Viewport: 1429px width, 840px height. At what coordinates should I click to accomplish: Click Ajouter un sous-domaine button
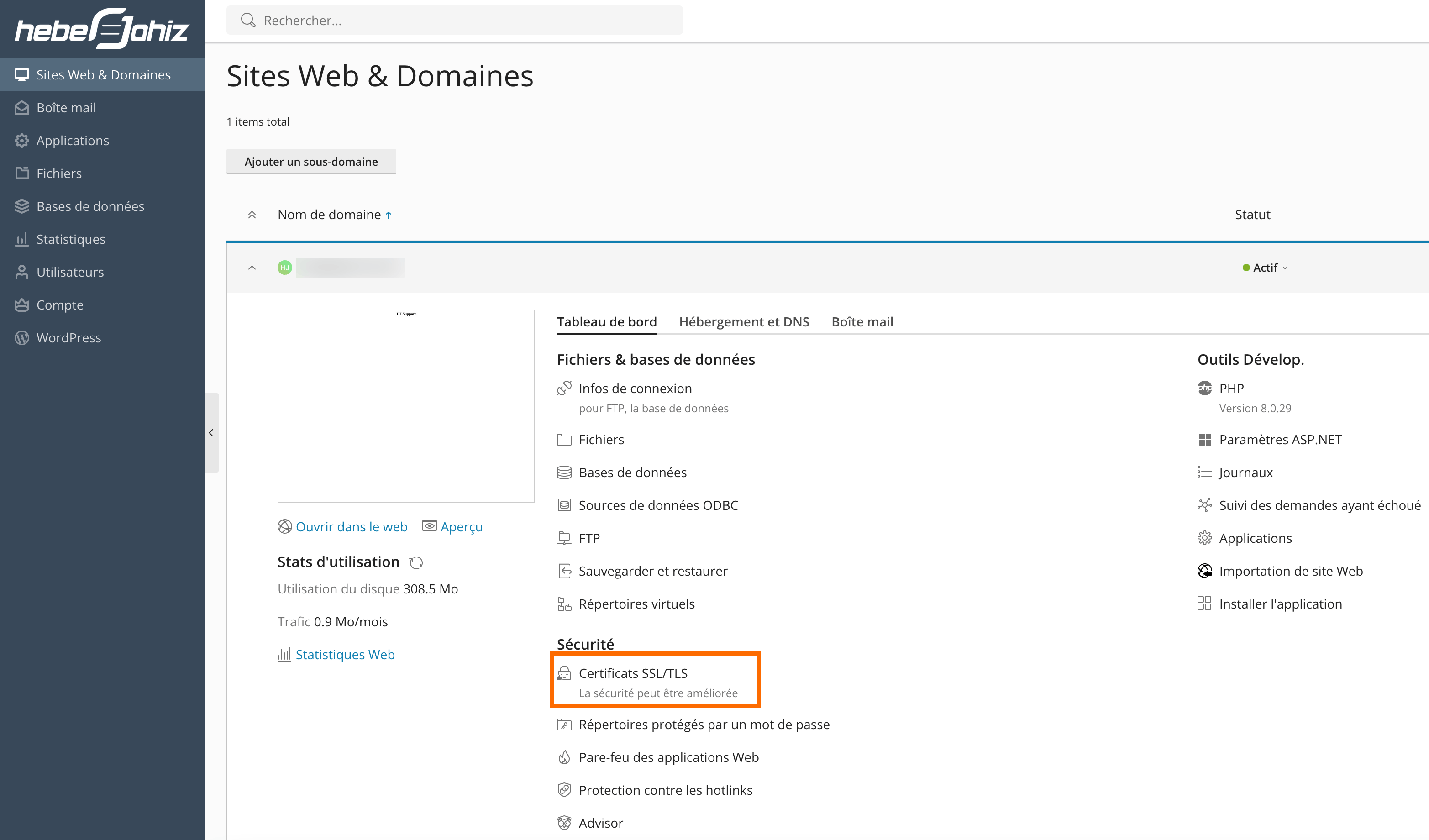pyautogui.click(x=311, y=162)
